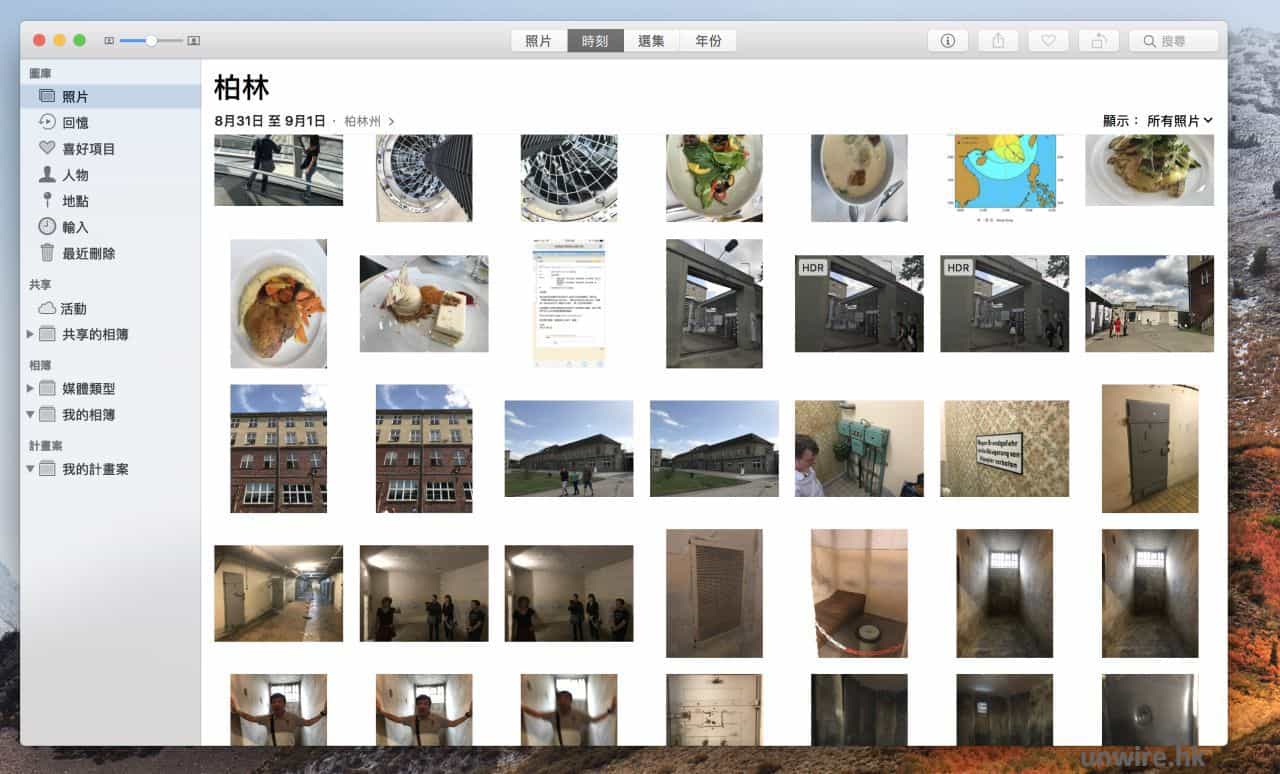Collapse the 我的相簿 disclosure triangle
1280x774 pixels.
(x=30, y=414)
